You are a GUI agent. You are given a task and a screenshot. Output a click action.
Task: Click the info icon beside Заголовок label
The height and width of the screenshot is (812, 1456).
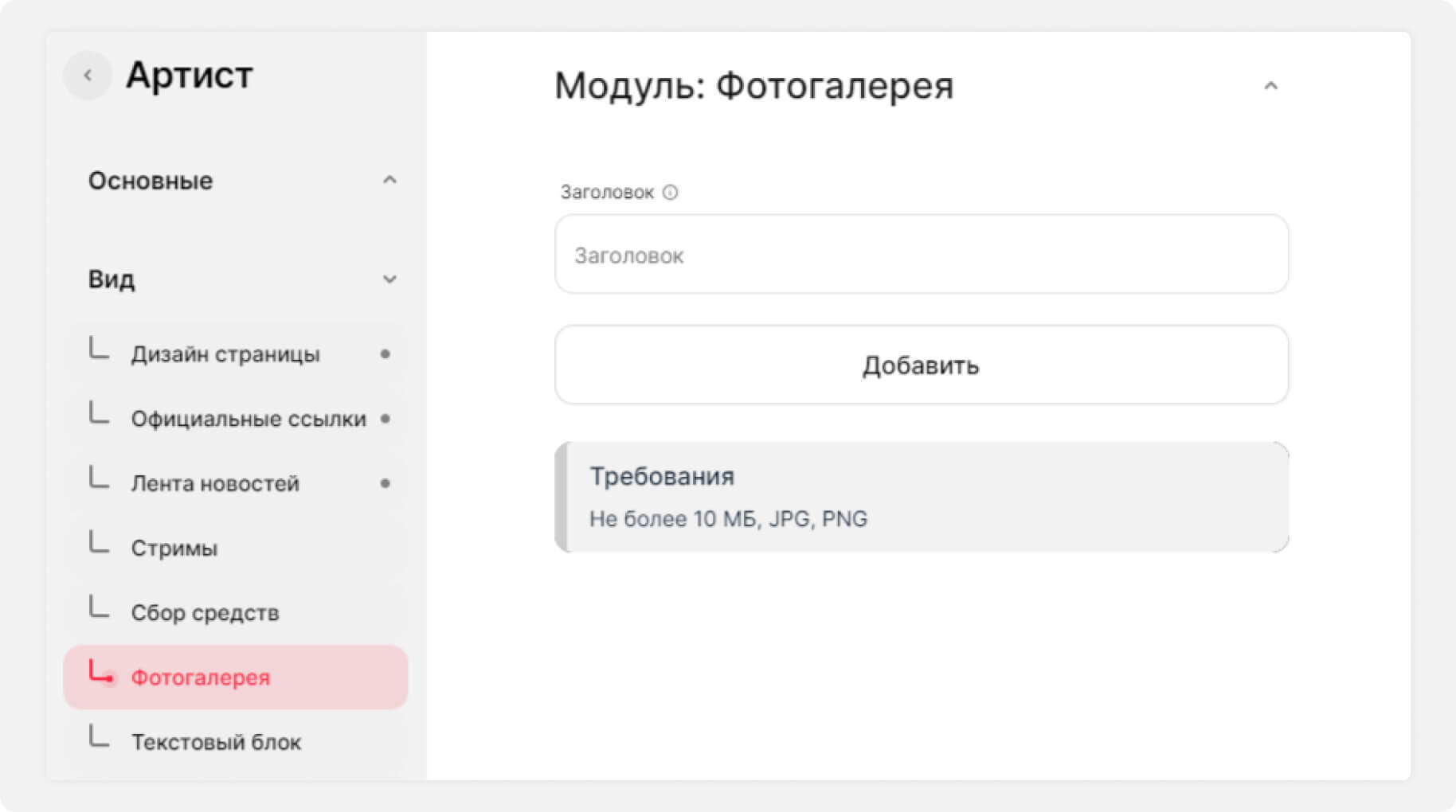pos(671,192)
